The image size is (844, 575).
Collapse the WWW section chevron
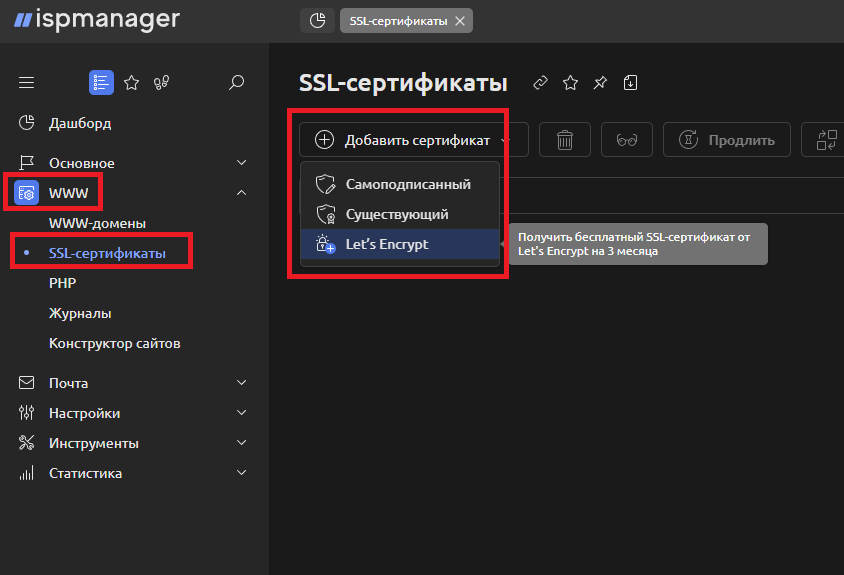(x=242, y=193)
